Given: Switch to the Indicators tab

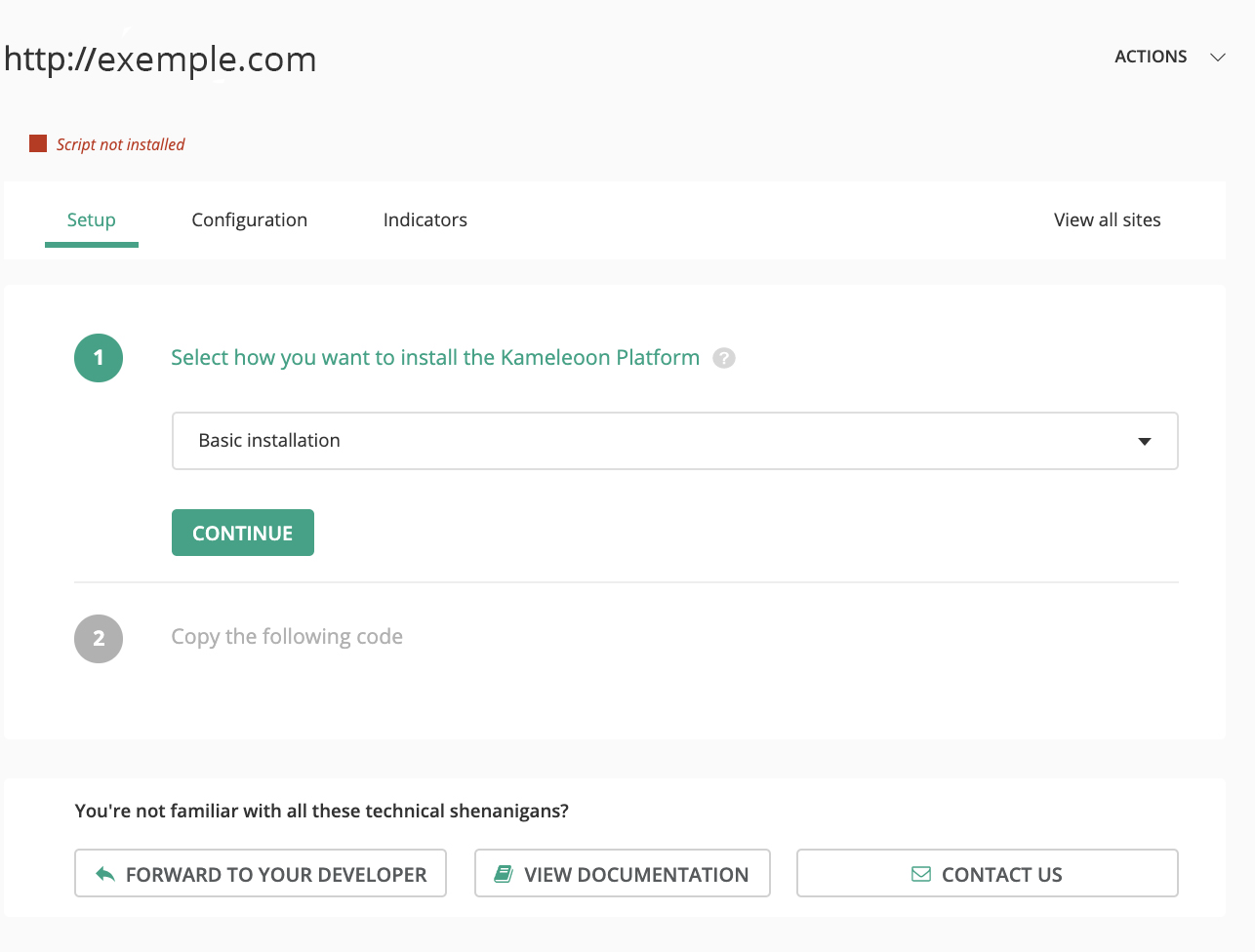Looking at the screenshot, I should tap(425, 220).
